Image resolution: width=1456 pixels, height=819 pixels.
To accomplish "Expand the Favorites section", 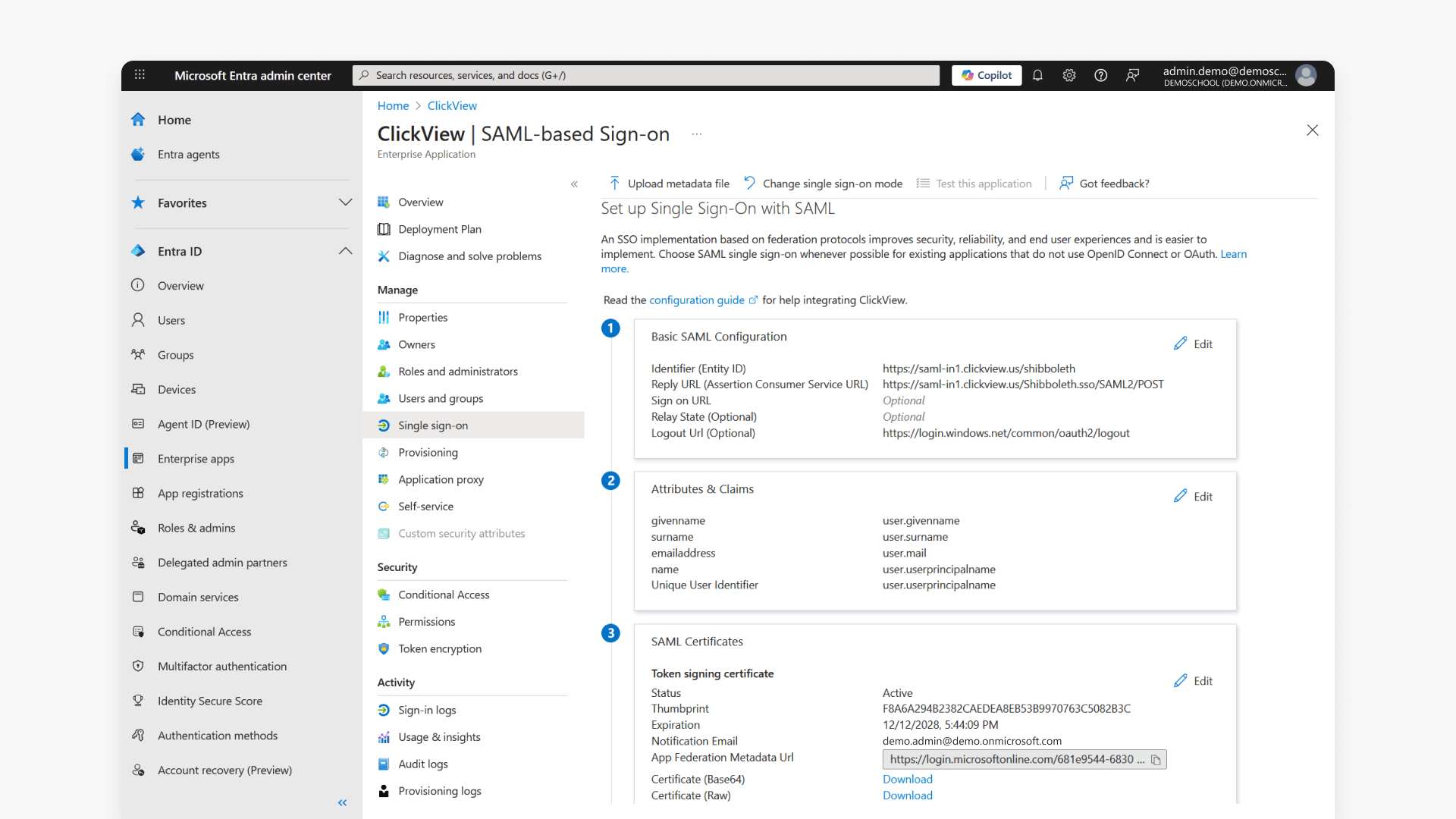I will (345, 202).
